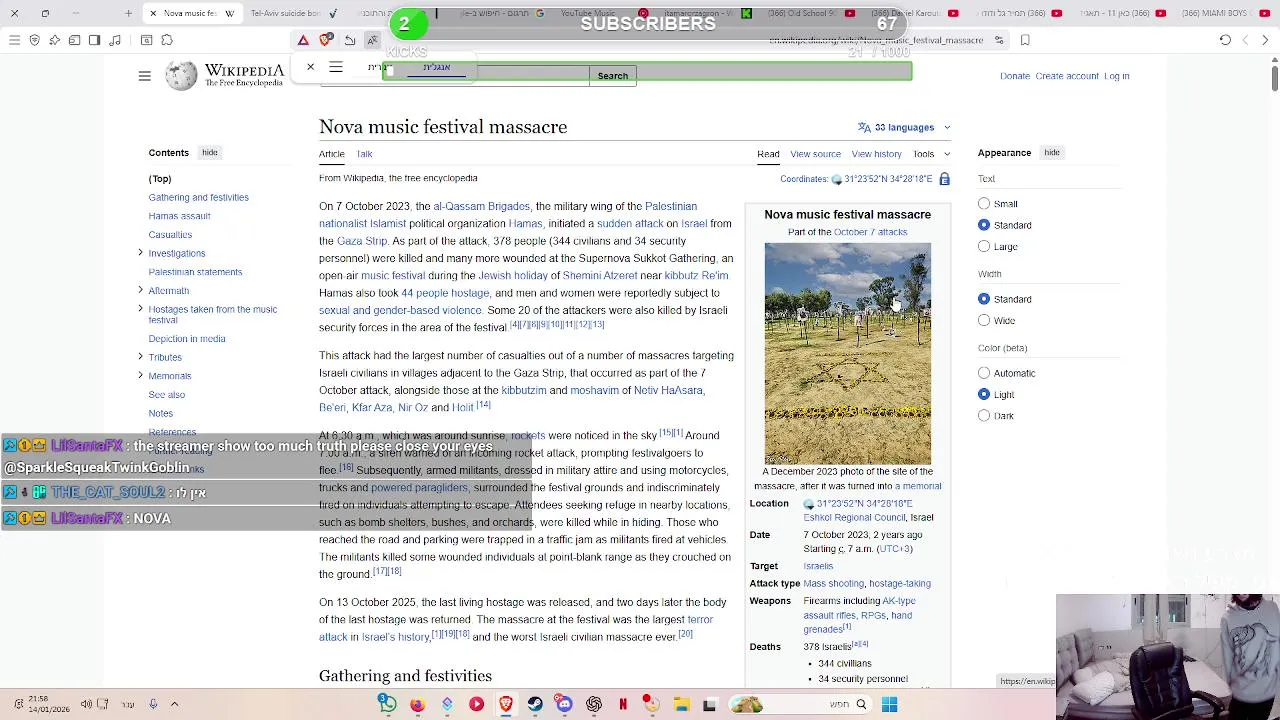Image resolution: width=1280 pixels, height=720 pixels.
Task: Select Small text size
Action: pyautogui.click(x=984, y=204)
